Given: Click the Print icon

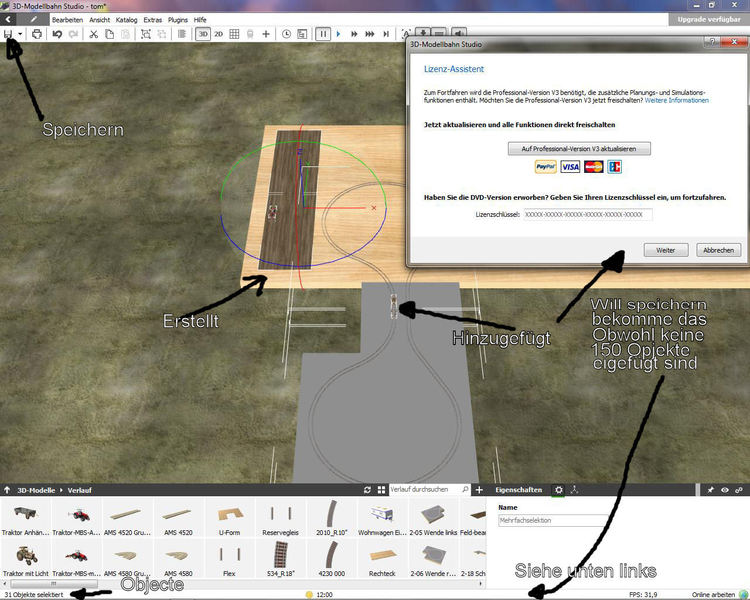Looking at the screenshot, I should pyautogui.click(x=37, y=34).
